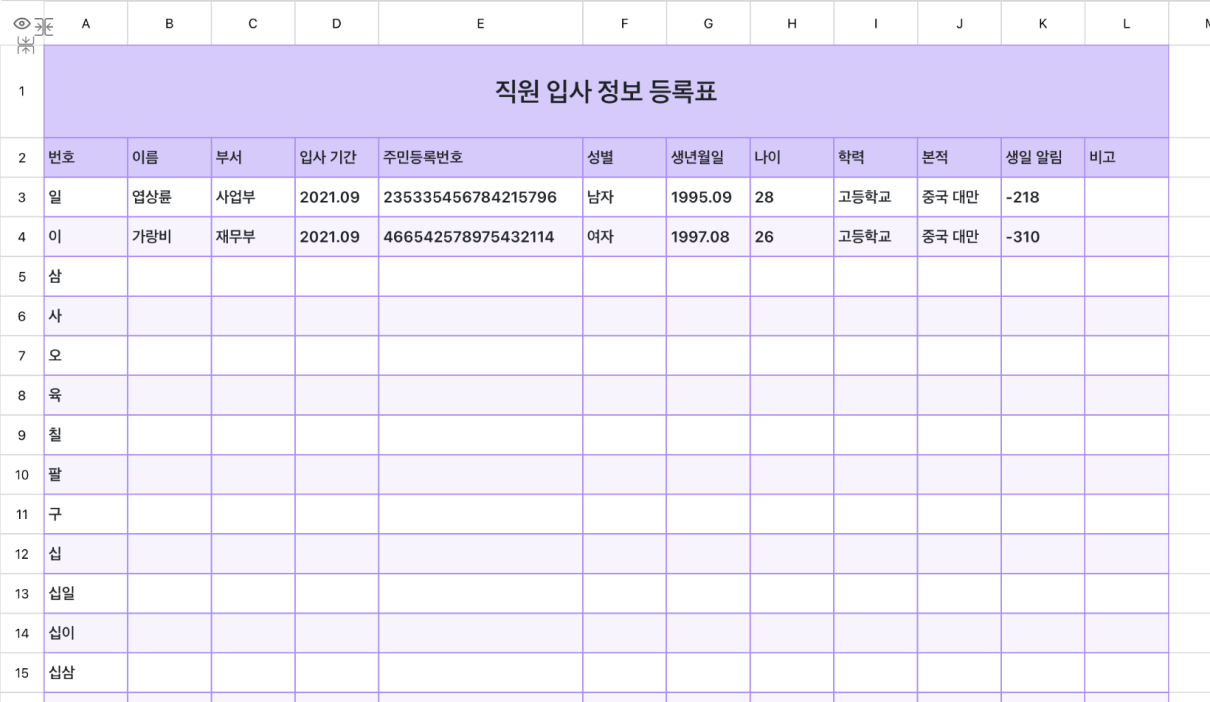Select column K header
This screenshot has height=702, width=1210.
(x=1043, y=24)
